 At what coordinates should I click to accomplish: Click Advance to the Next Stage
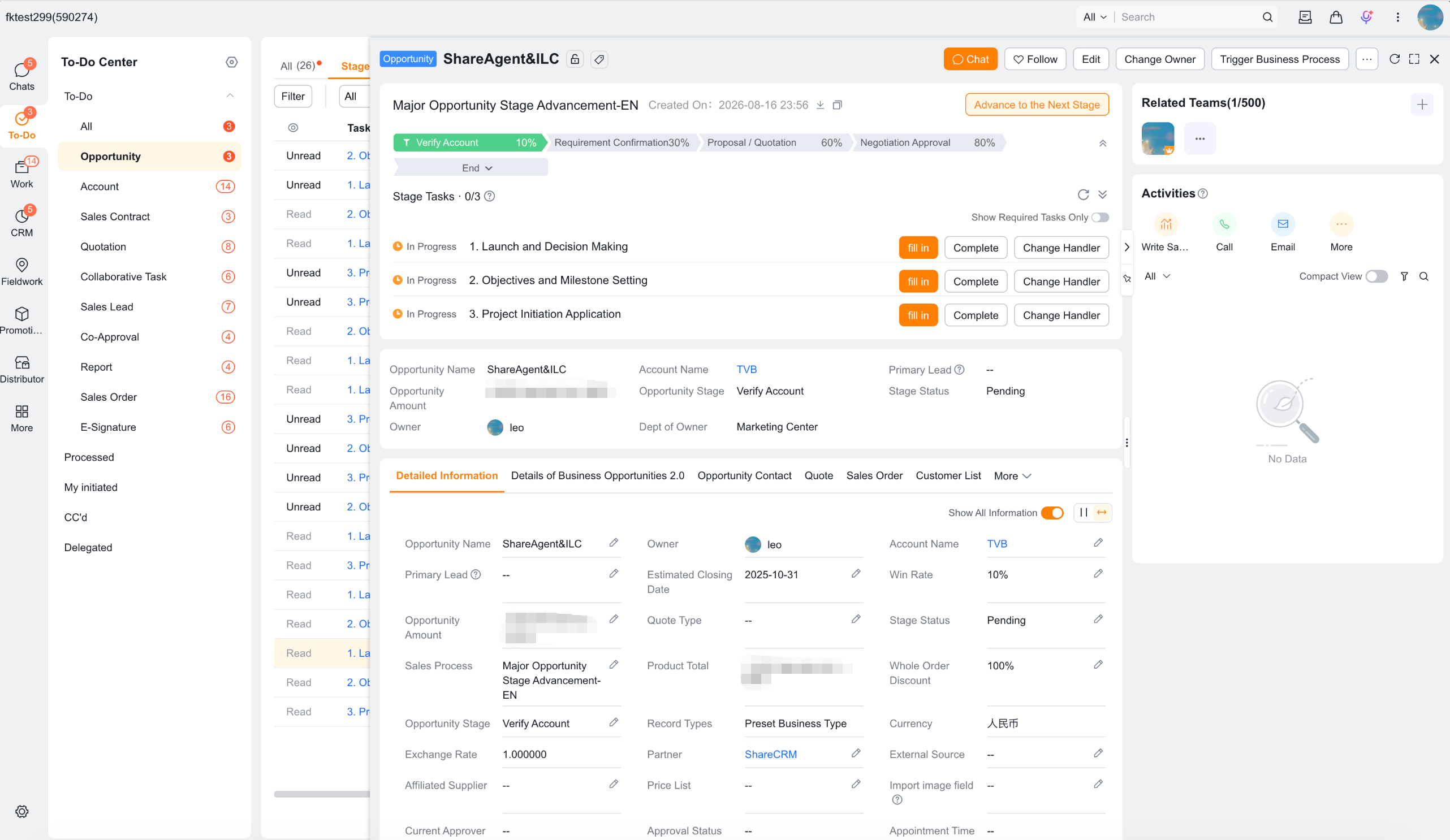(x=1036, y=105)
